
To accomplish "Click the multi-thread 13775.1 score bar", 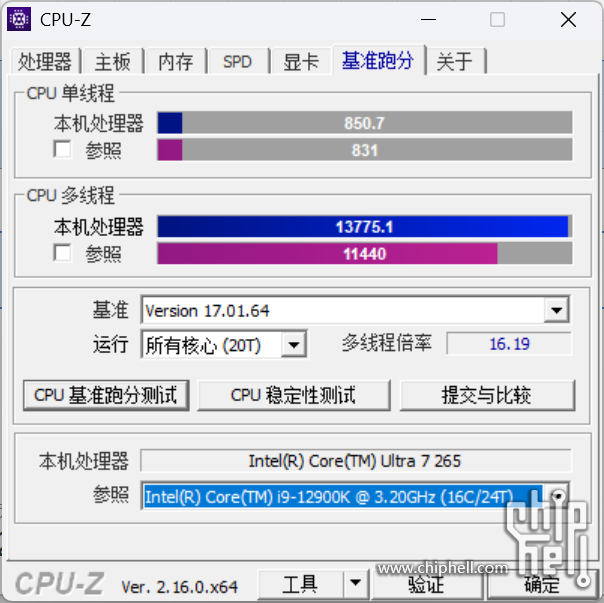I will click(x=364, y=227).
